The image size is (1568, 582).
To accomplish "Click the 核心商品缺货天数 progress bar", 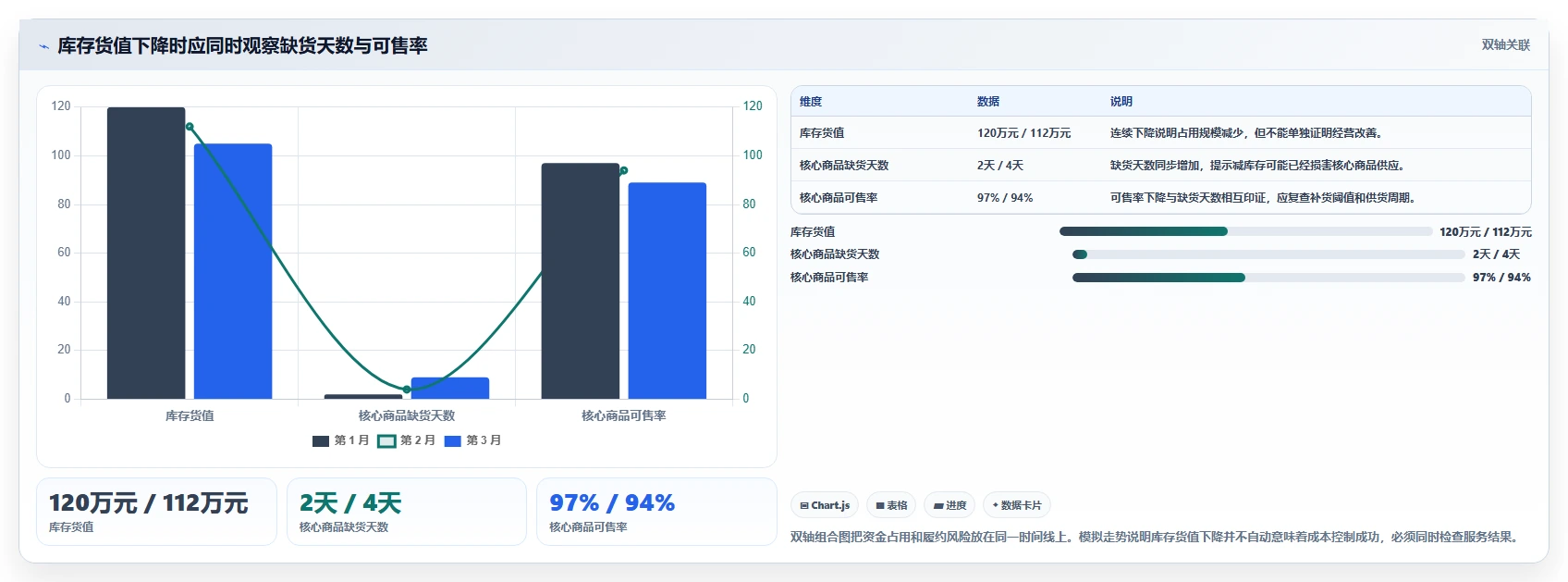I will tap(1268, 254).
